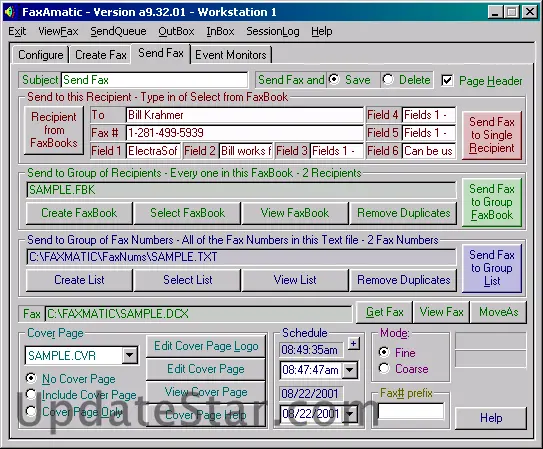Click the MoveAs button
Screen dimensions: 543x449
(498, 312)
